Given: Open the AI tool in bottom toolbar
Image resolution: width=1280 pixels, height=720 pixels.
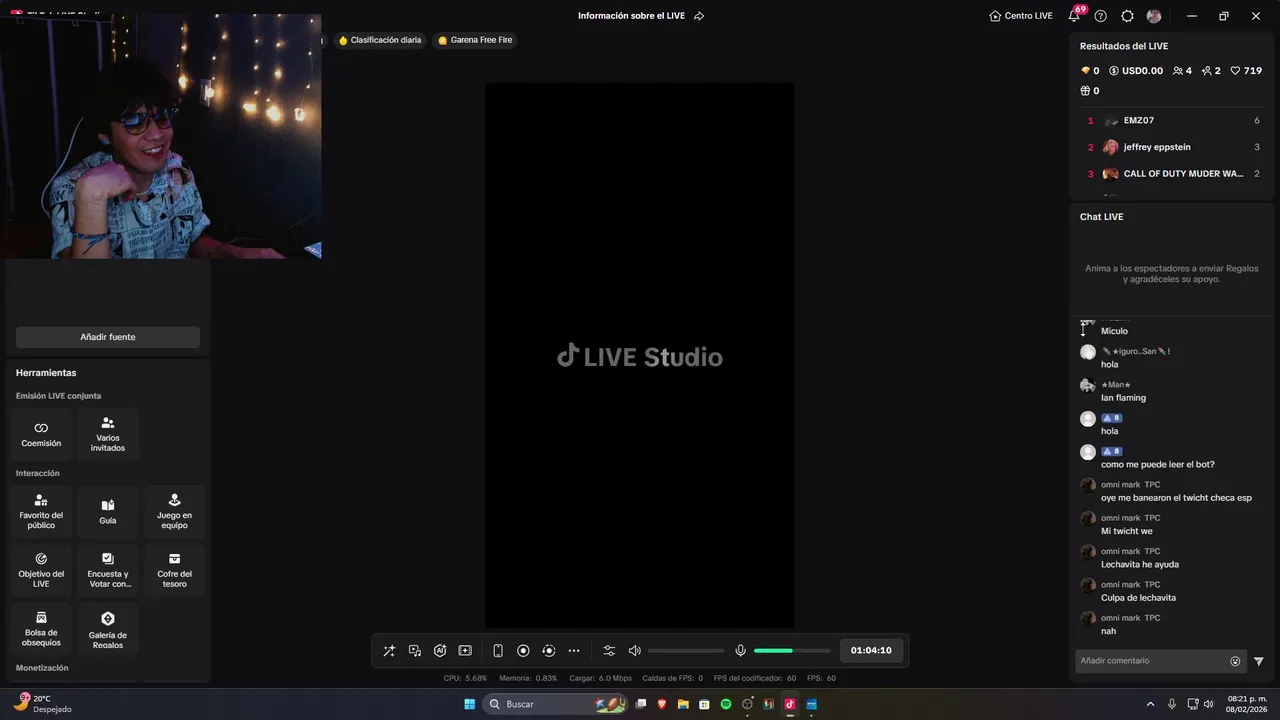Looking at the screenshot, I should click(x=440, y=651).
